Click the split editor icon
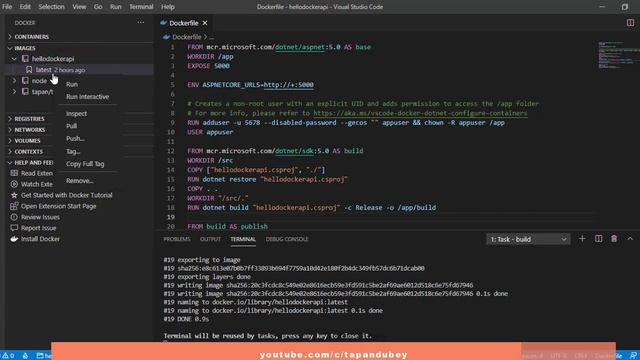This screenshot has width=640, height=360. click(630, 23)
